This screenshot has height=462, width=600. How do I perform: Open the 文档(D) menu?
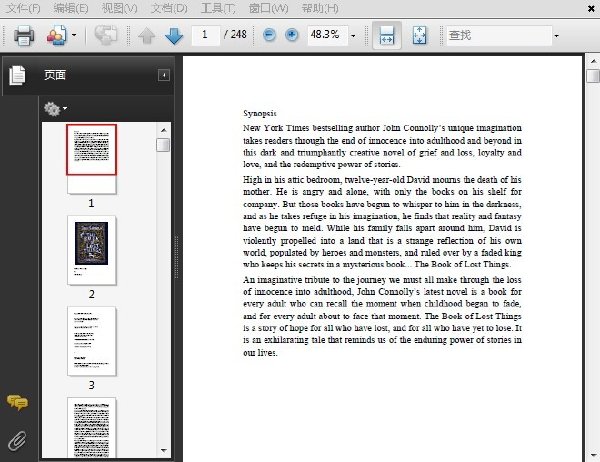[x=169, y=8]
